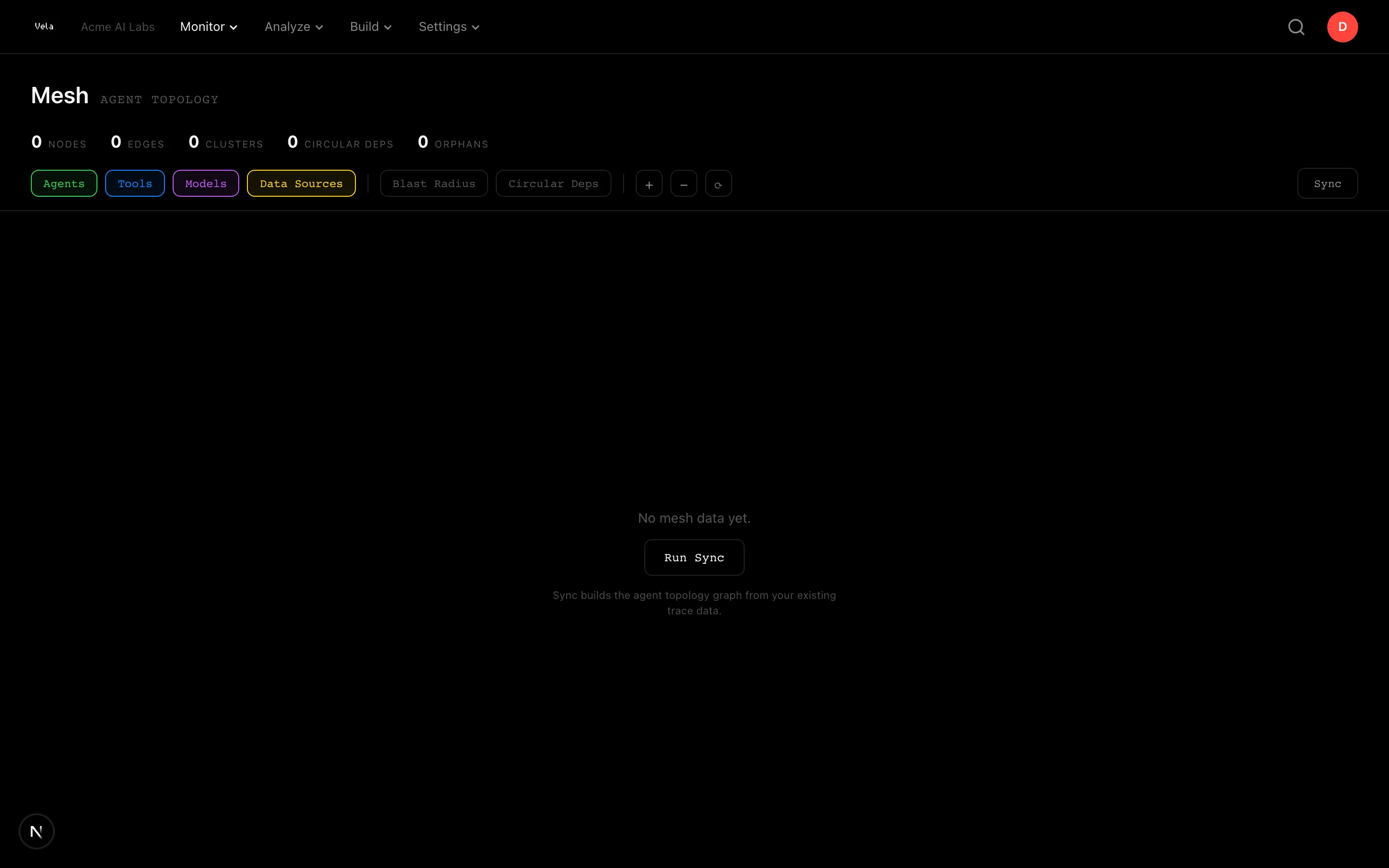Toggle the Models node filter

tap(205, 184)
